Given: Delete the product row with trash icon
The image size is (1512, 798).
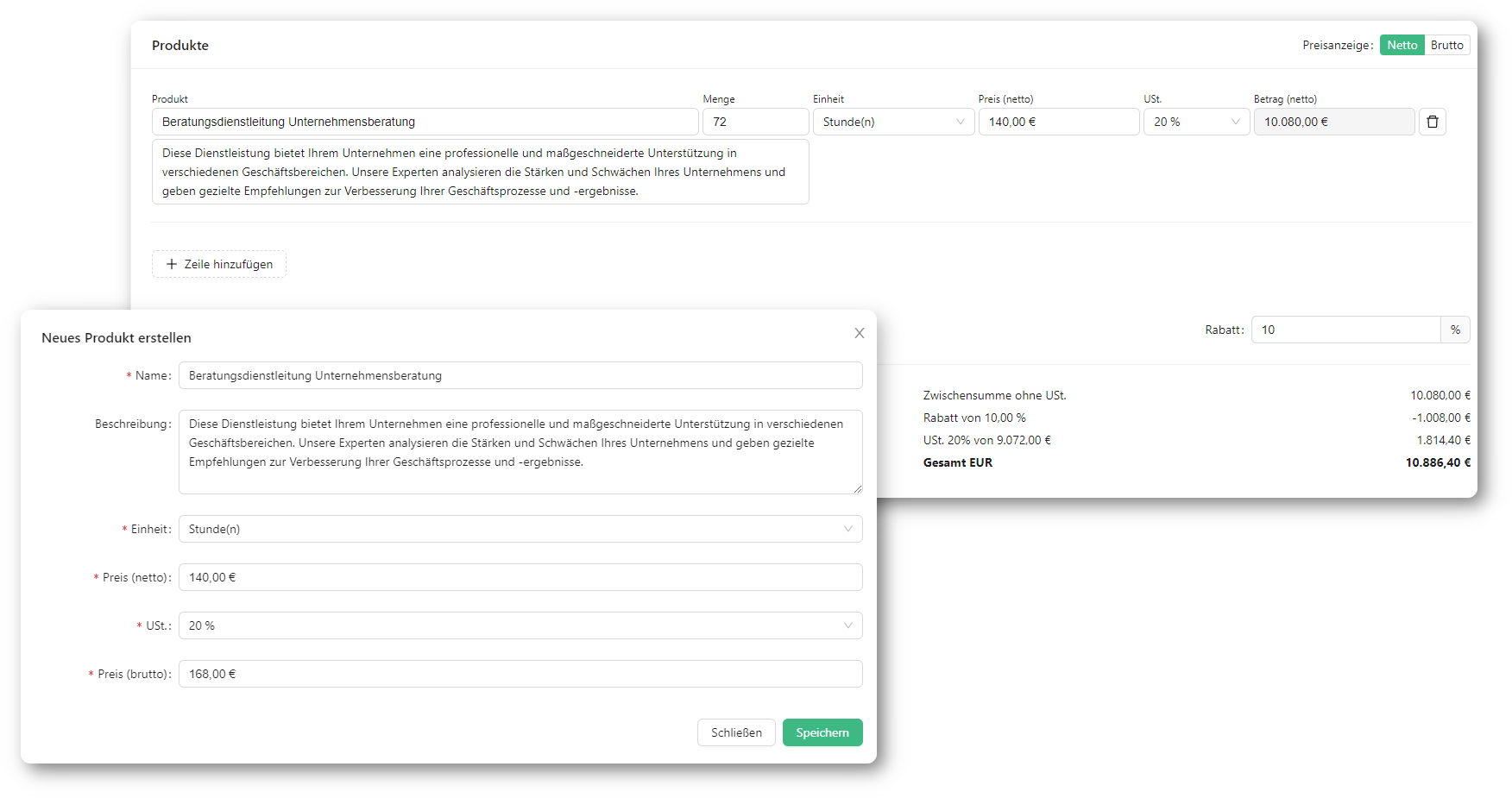Looking at the screenshot, I should pos(1432,122).
